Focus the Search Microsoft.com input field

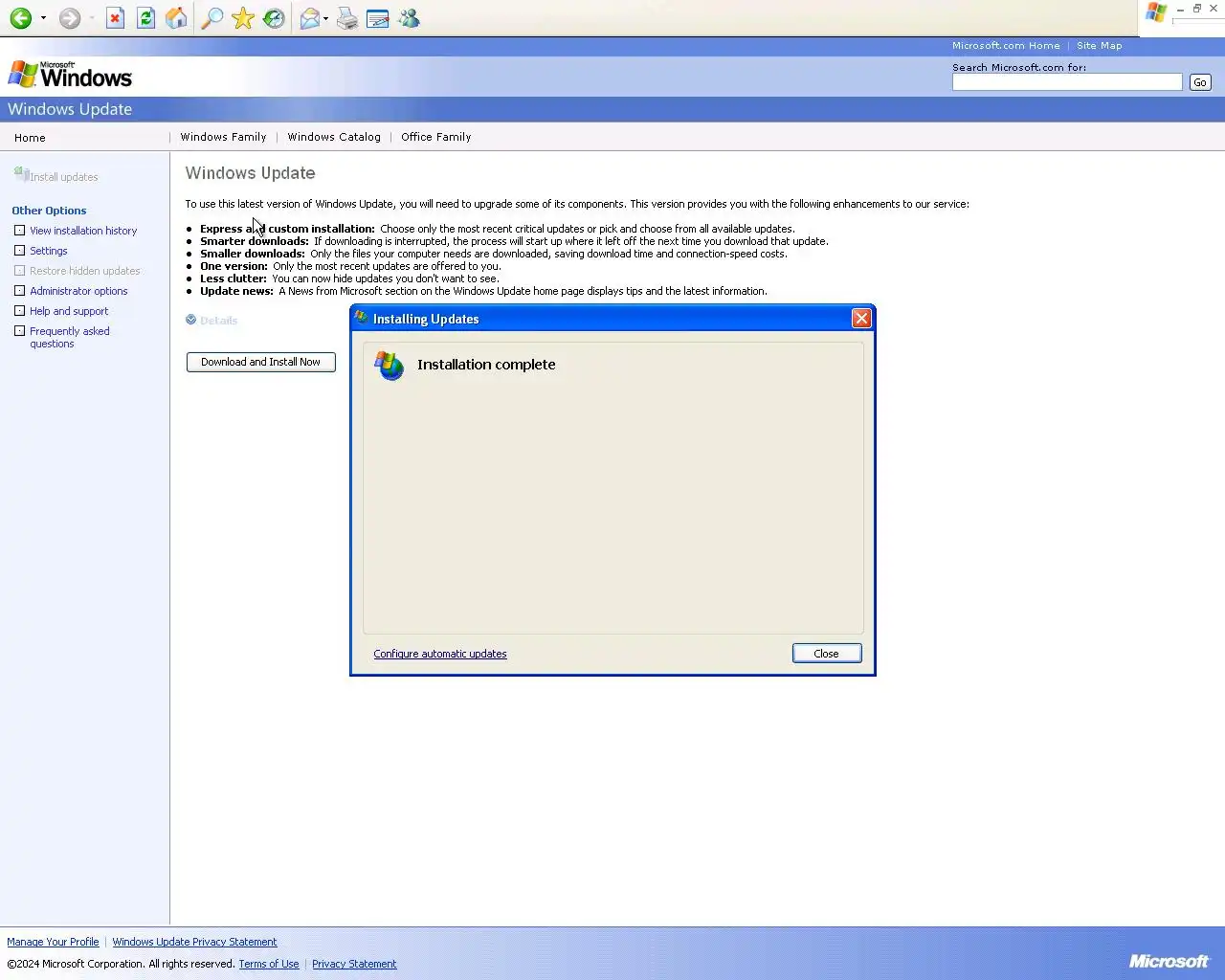pyautogui.click(x=1067, y=82)
